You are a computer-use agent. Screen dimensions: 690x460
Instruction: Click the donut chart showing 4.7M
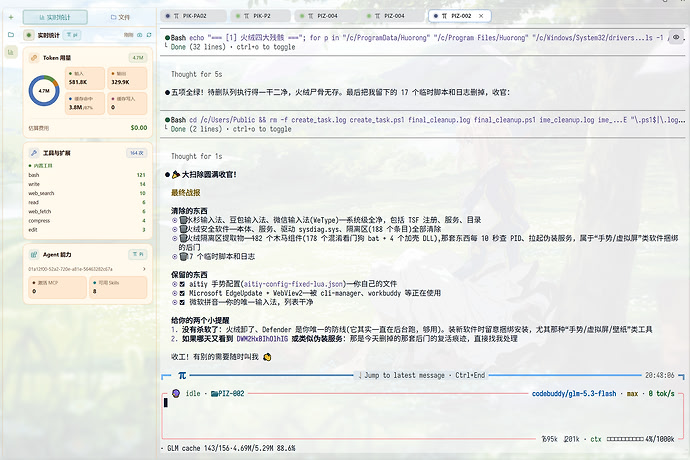(44, 91)
